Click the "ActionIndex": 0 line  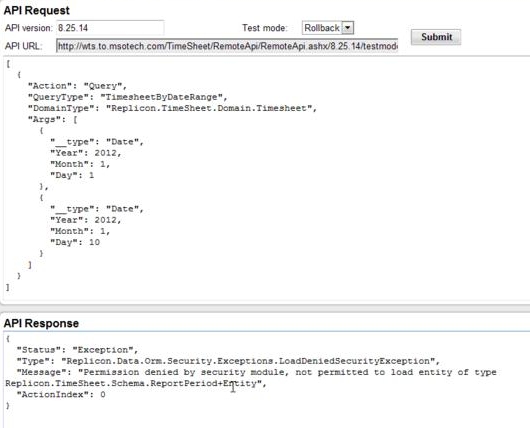[x=61, y=394]
